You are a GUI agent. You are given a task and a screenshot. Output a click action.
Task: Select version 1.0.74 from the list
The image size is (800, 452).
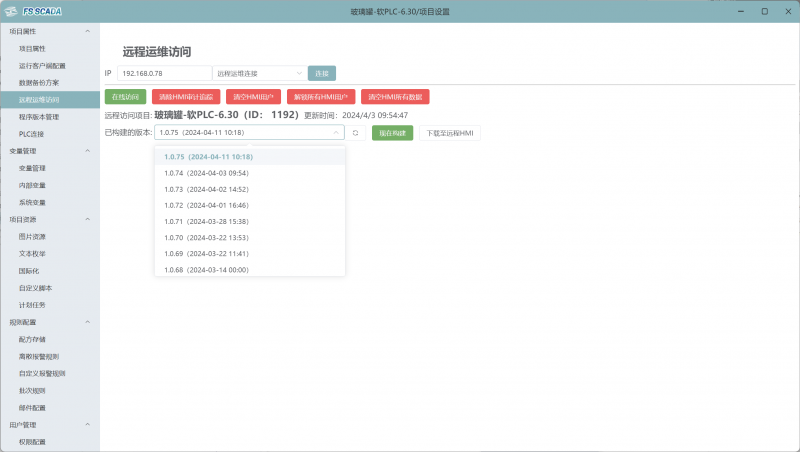206,173
